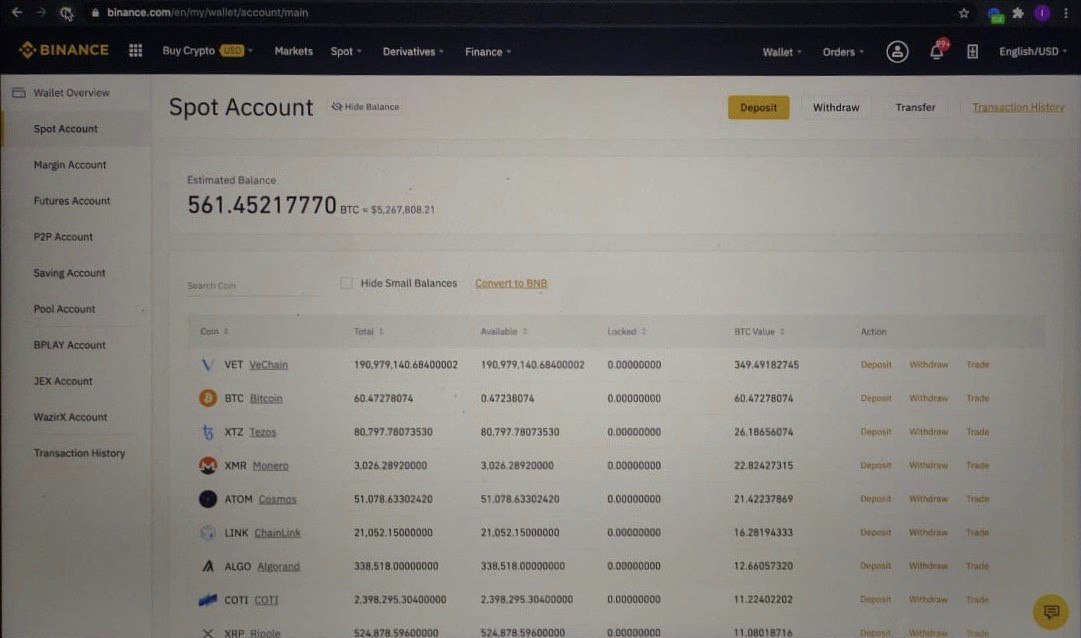Viewport: 1081px width, 638px height.
Task: Select BPLAY Account in the sidebar
Action: coord(69,345)
